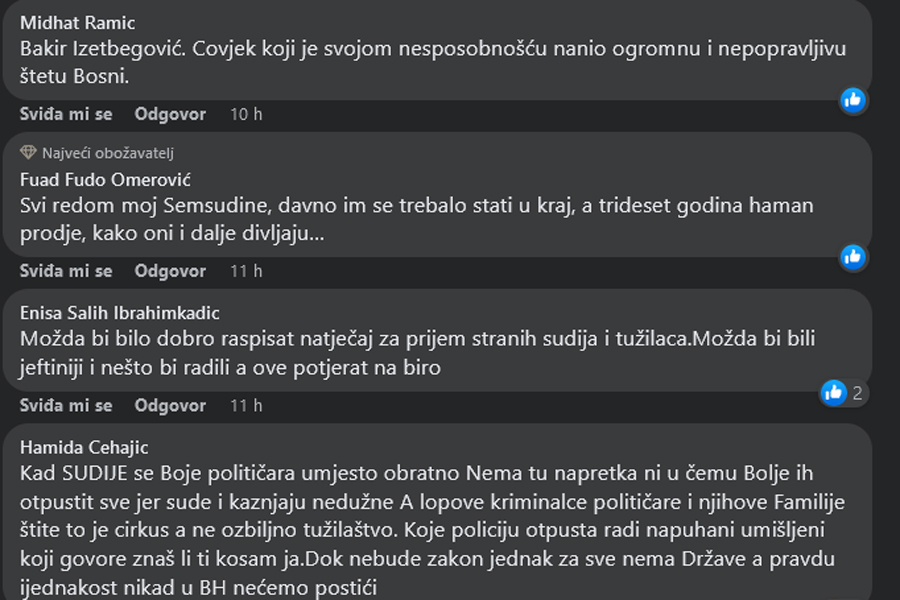Open Fuad Fudo Omerović's profile

(105, 180)
